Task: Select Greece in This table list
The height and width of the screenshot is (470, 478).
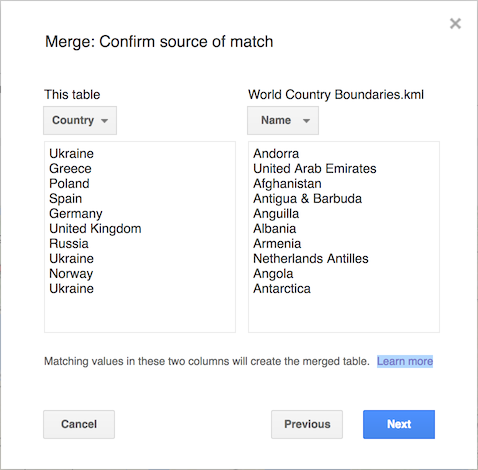Action: (70, 168)
